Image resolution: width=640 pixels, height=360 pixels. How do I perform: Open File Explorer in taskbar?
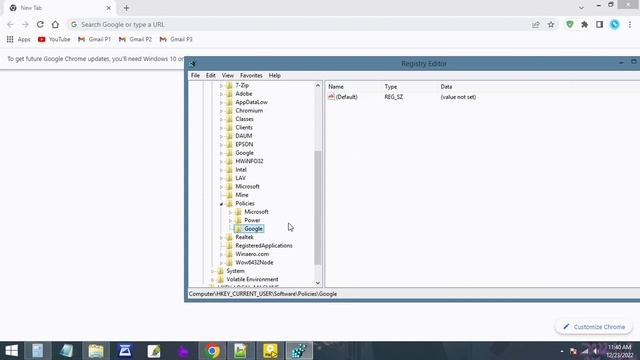(x=96, y=351)
